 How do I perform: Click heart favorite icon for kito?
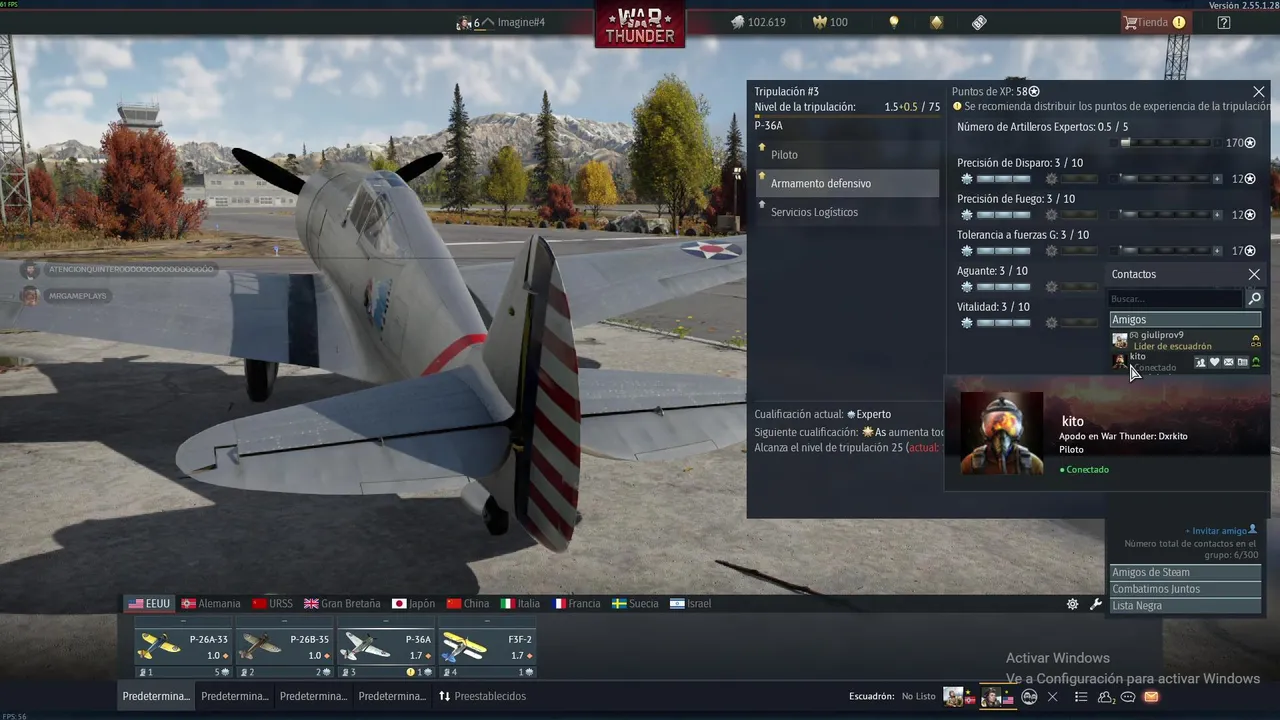[x=1214, y=362]
